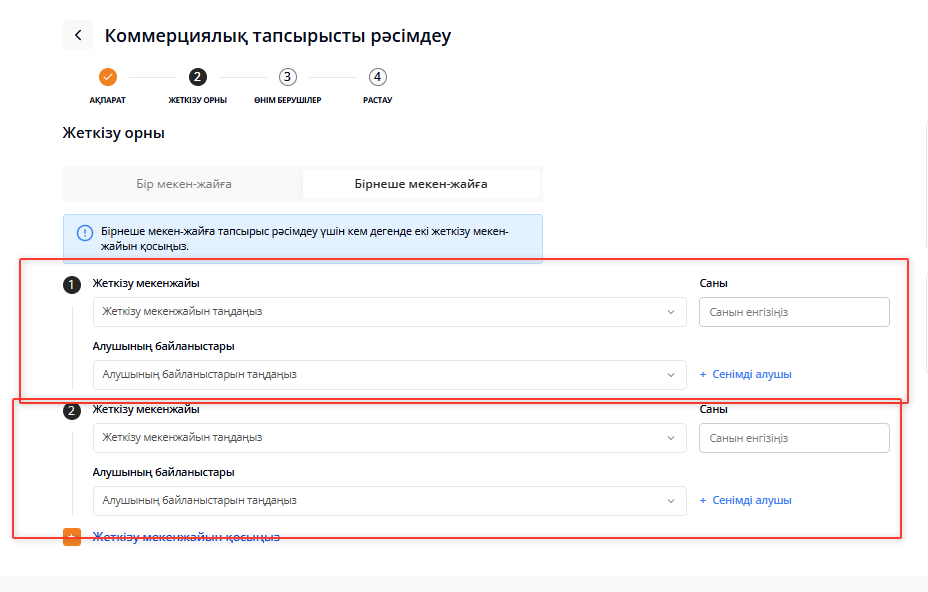Click step 2 Жеткізу орны circle

pos(197,77)
